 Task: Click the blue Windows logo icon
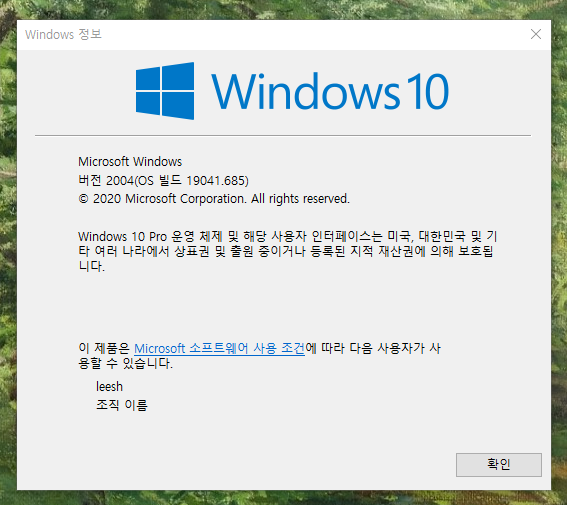pyautogui.click(x=165, y=91)
